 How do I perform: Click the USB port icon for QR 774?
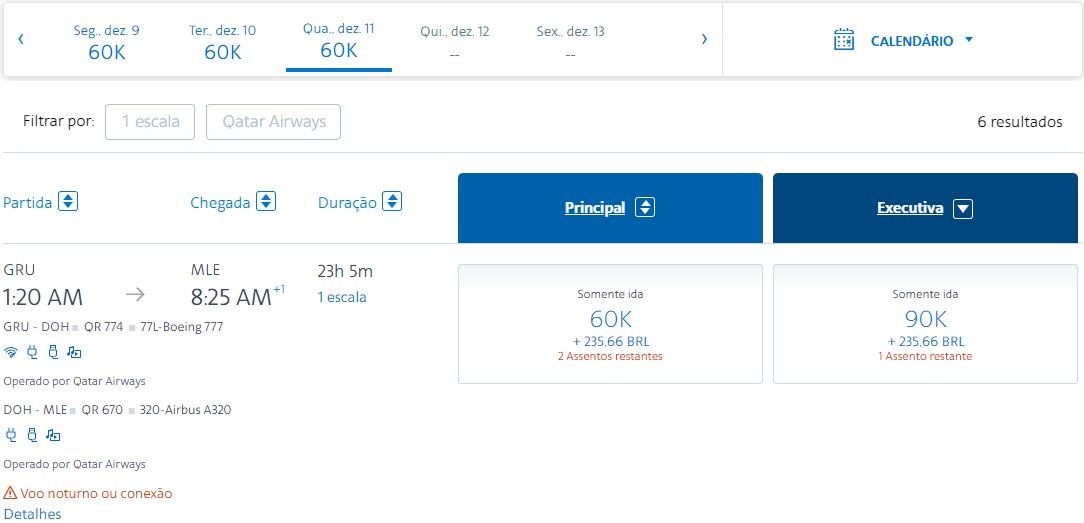(x=52, y=352)
